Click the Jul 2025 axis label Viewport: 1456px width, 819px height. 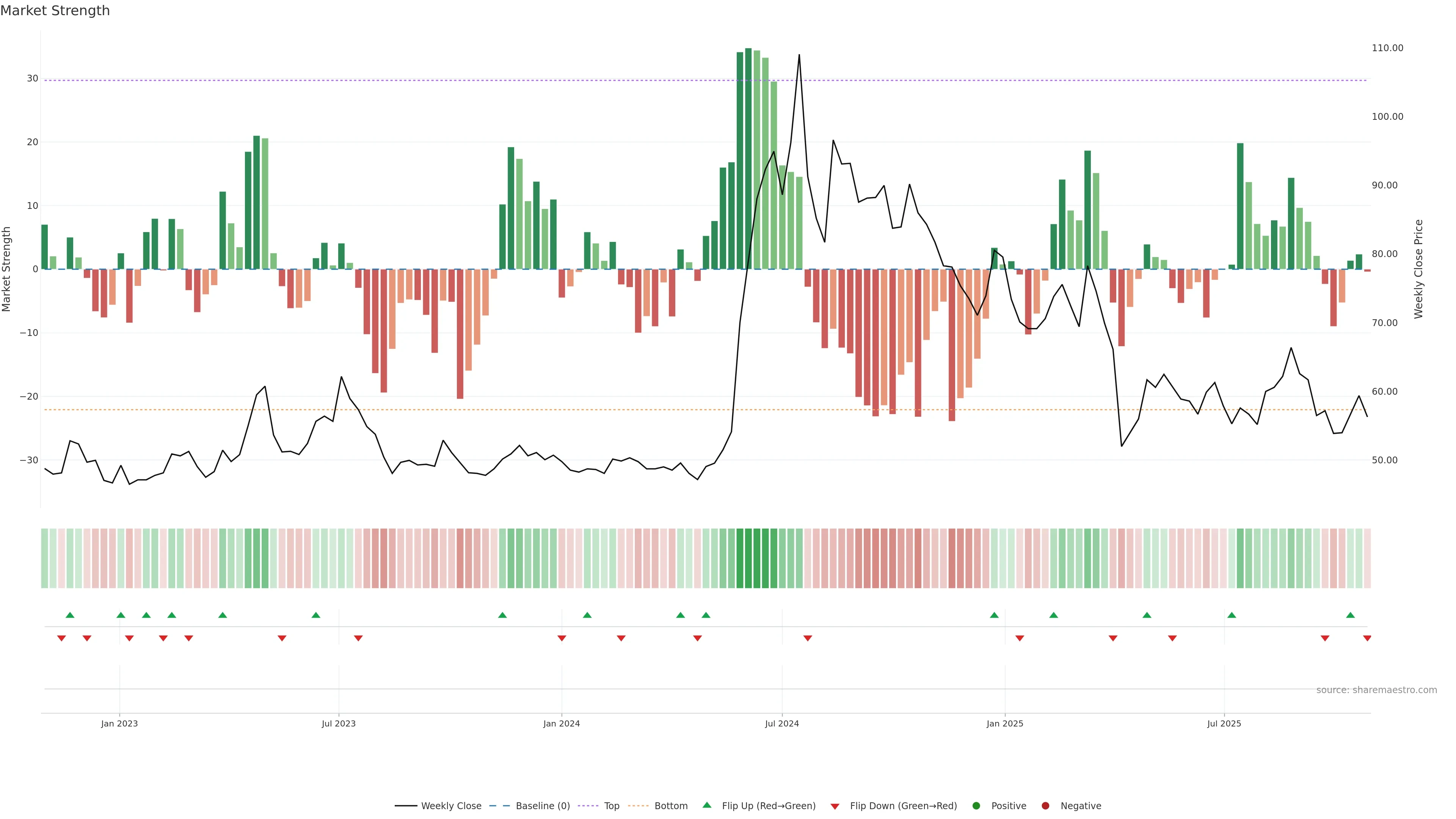tap(1224, 723)
